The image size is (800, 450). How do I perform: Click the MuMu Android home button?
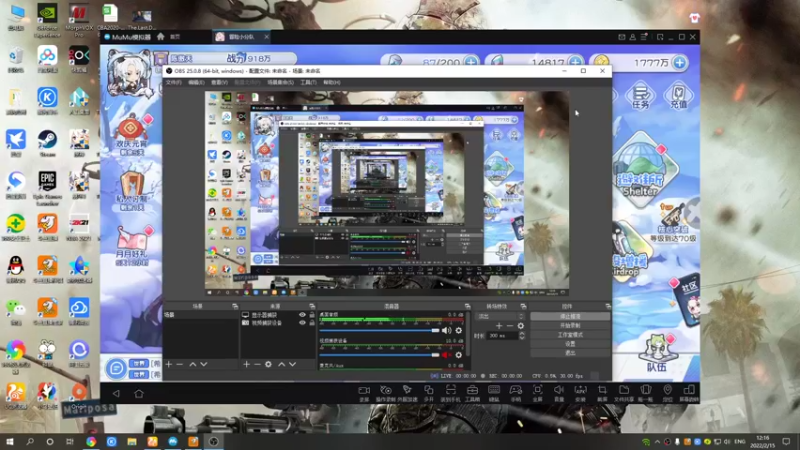tap(139, 393)
